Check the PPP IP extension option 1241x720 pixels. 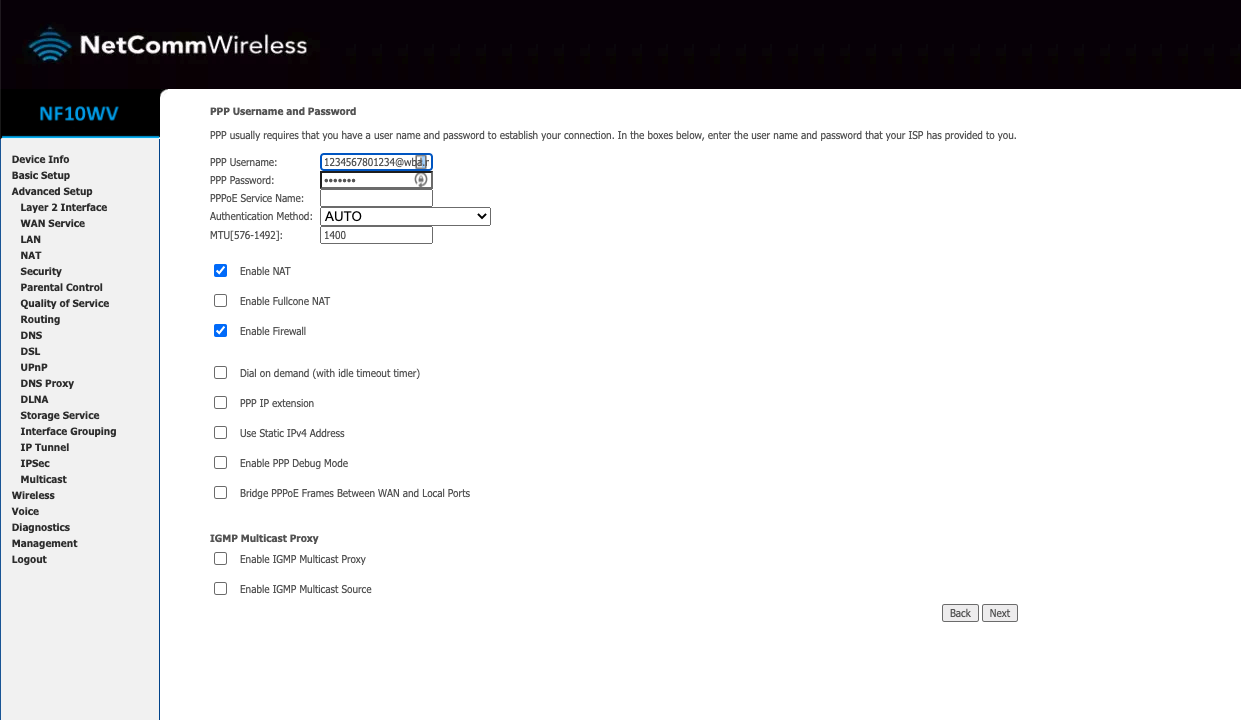pos(221,403)
